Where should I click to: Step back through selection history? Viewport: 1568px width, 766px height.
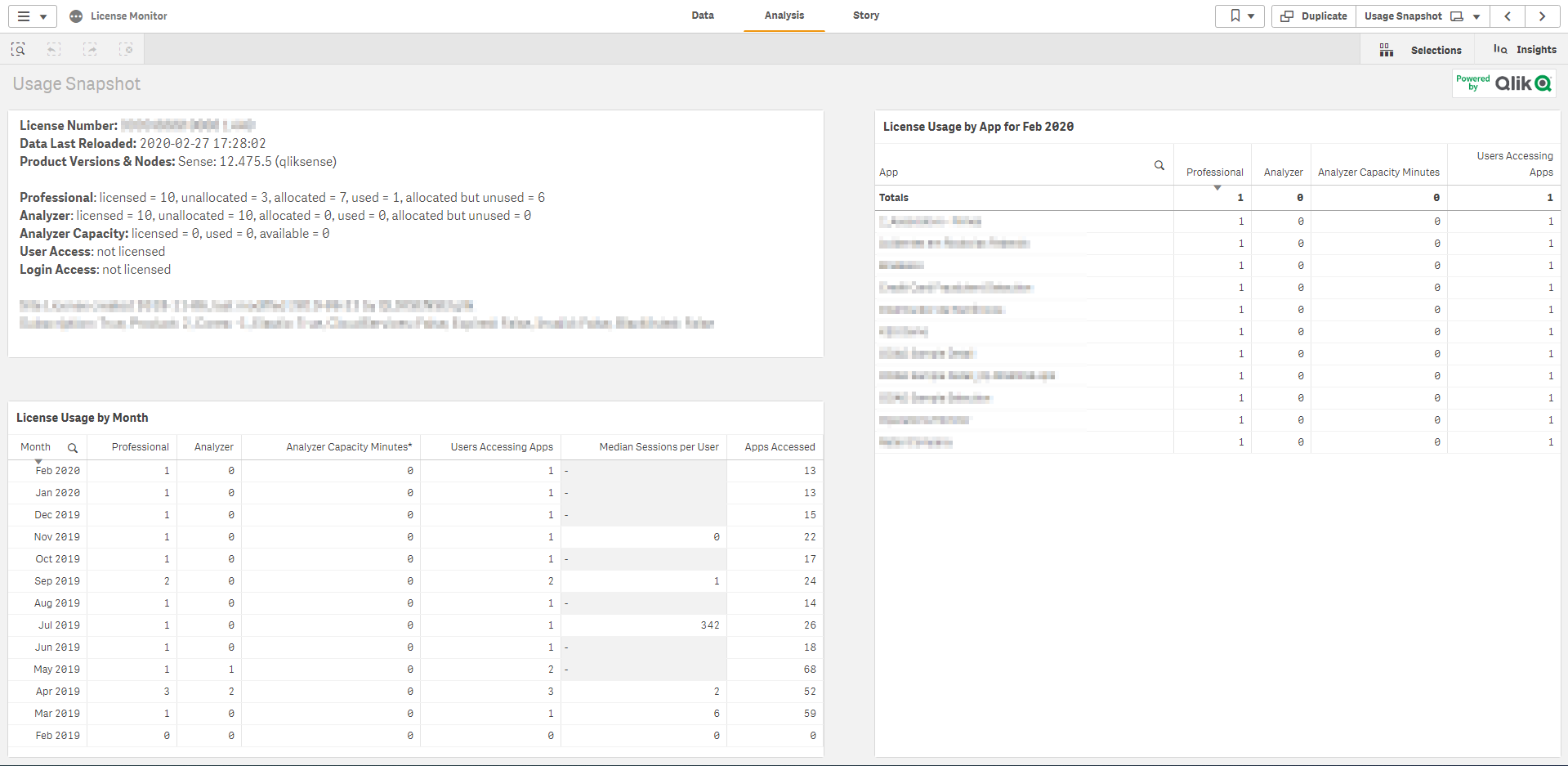(53, 49)
